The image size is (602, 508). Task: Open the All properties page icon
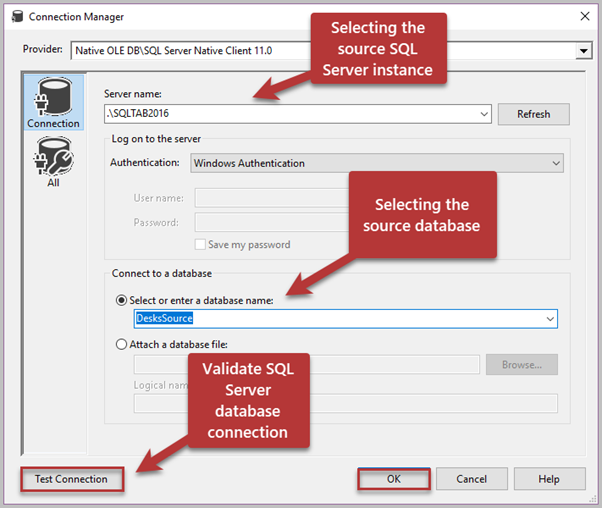pos(54,162)
